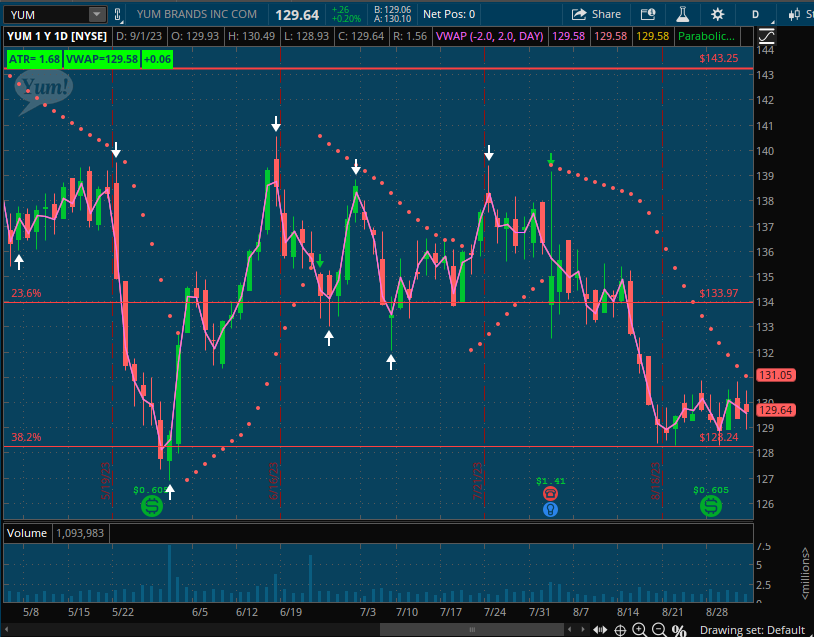Click the YUM BRANDS INC COM company name
This screenshot has height=637, width=814.
(196, 15)
